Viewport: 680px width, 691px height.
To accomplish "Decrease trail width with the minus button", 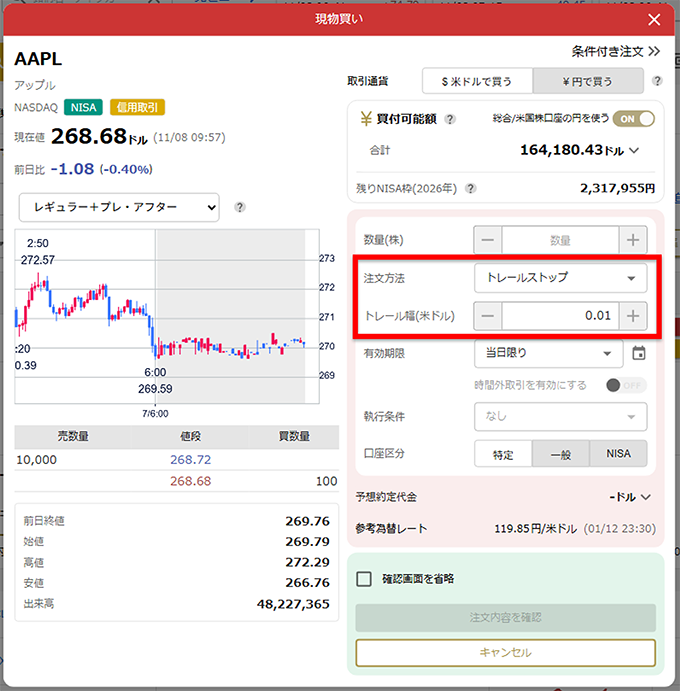I will click(x=487, y=316).
